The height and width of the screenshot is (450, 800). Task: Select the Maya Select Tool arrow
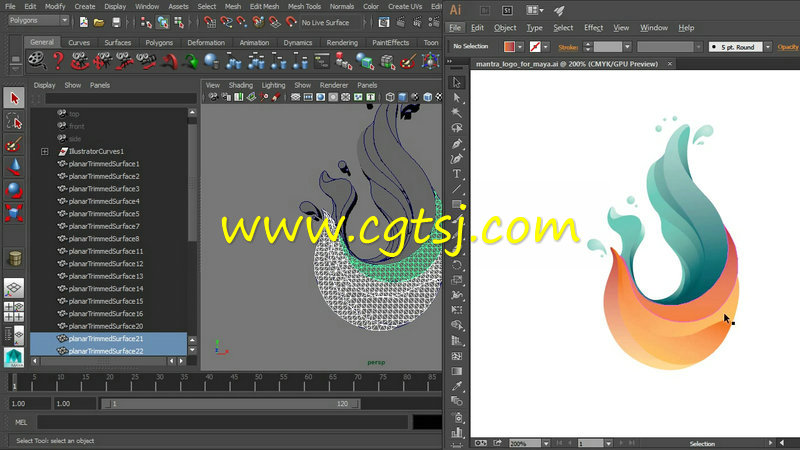pos(14,98)
